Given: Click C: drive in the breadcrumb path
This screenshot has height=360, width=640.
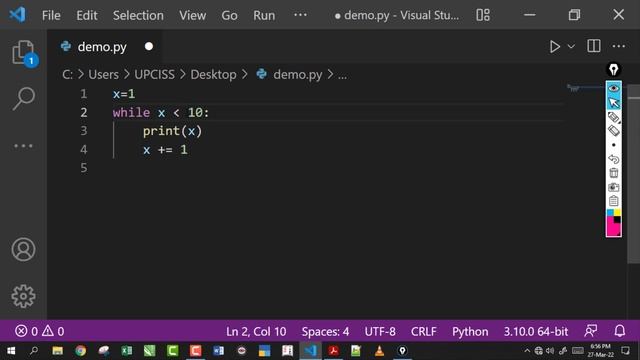Looking at the screenshot, I should point(67,75).
